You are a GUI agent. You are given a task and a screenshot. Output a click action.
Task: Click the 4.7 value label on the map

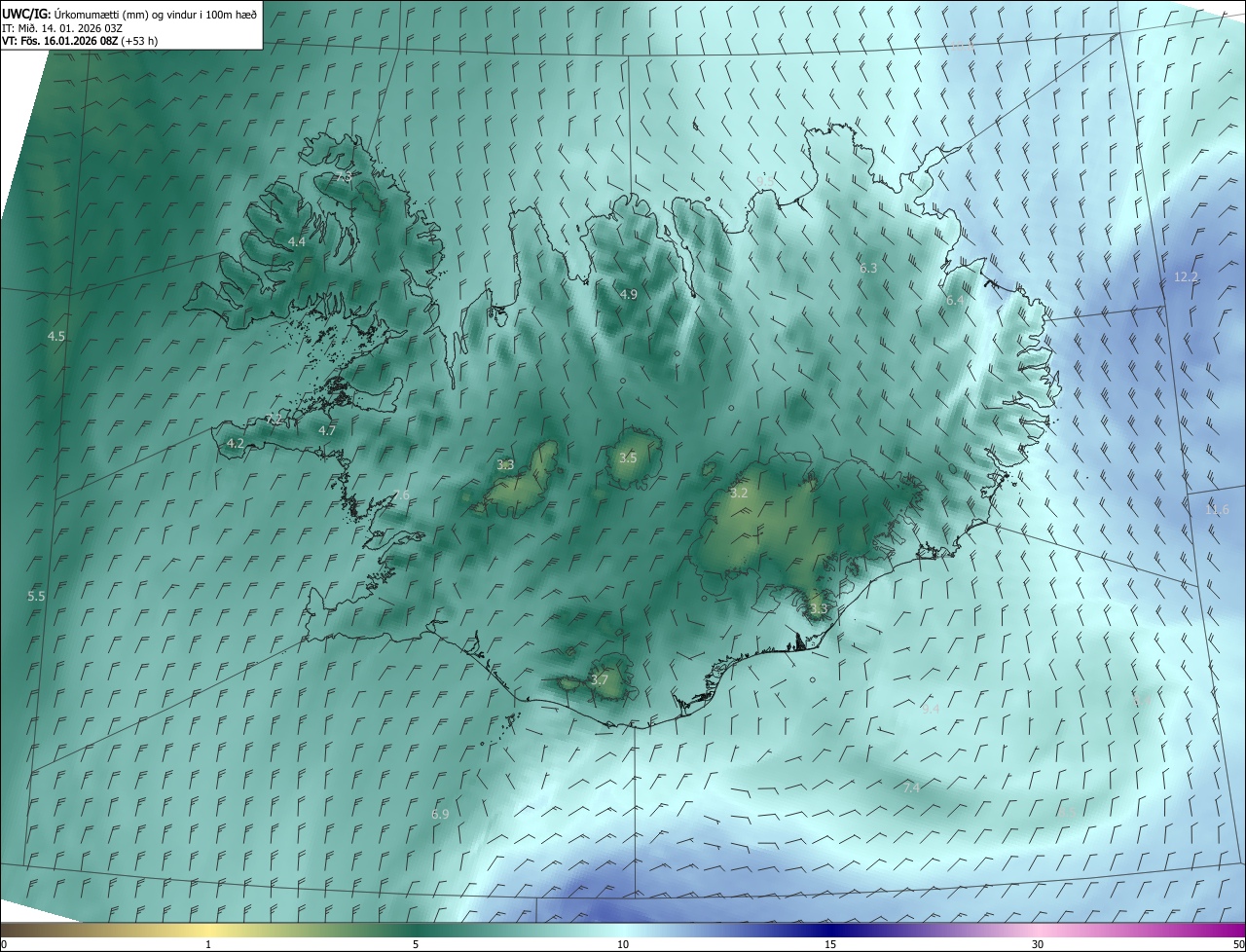coord(327,430)
